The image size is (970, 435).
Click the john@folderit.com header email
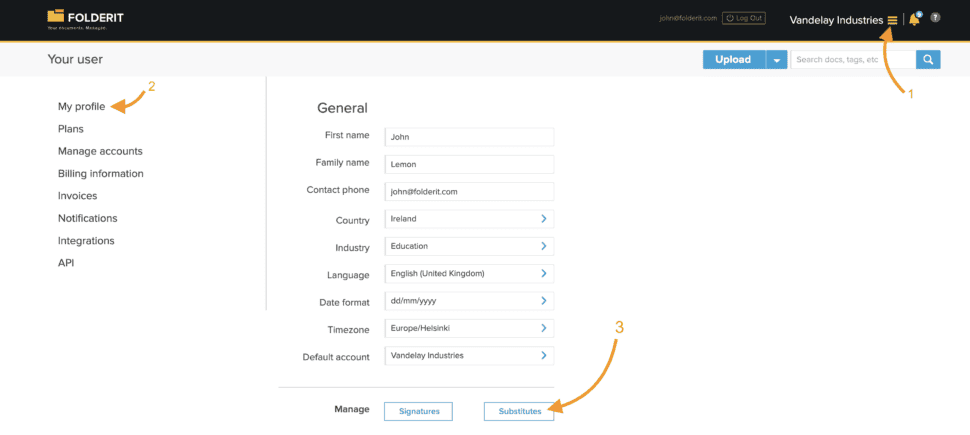[689, 18]
